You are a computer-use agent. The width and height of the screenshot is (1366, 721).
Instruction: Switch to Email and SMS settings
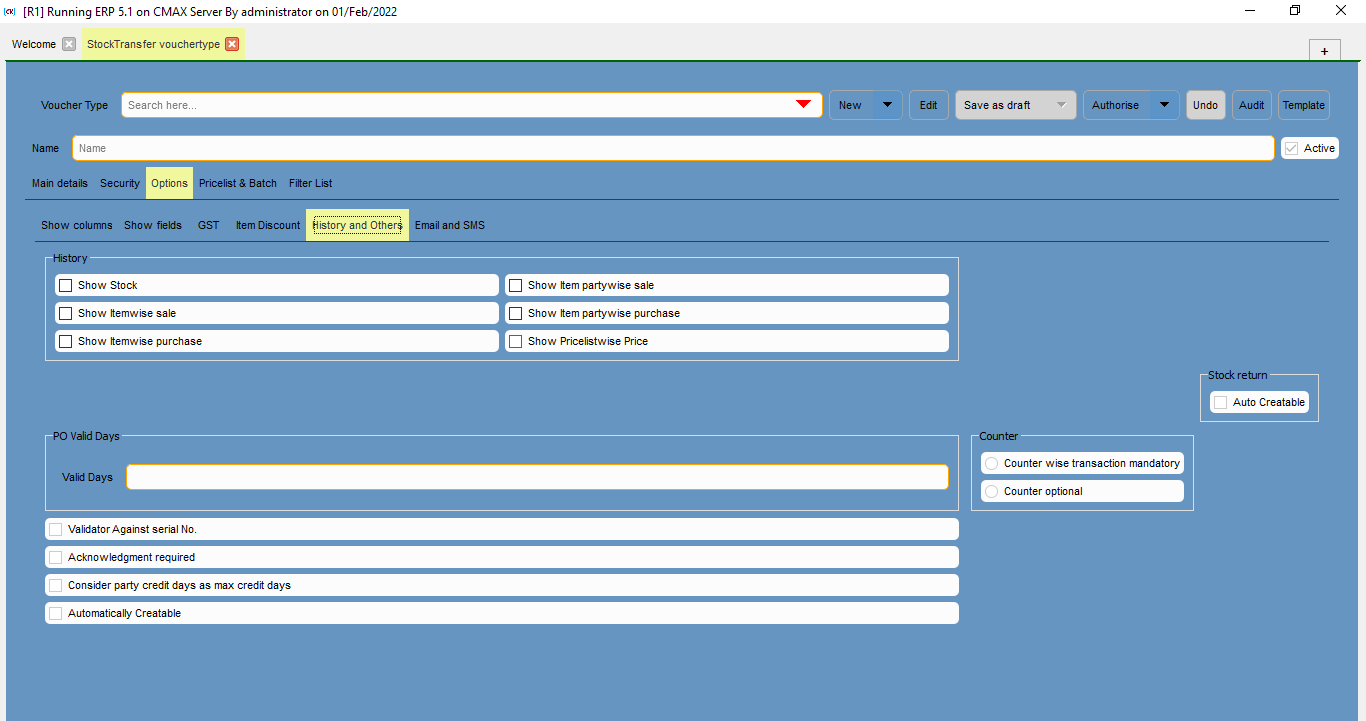449,225
